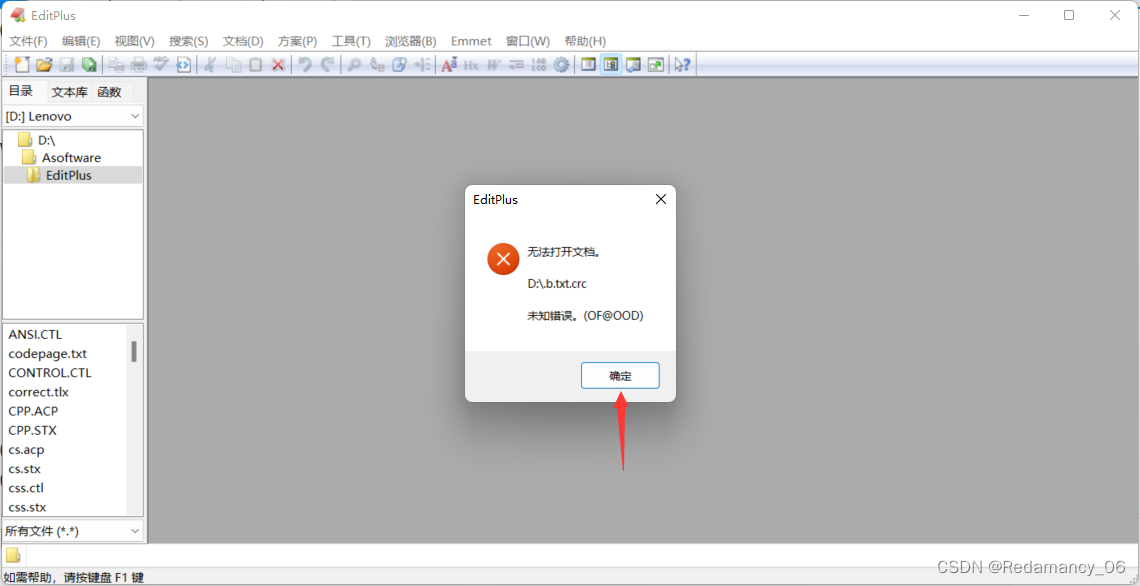
Task: Select the ANSI.CTL file
Action: (x=35, y=334)
